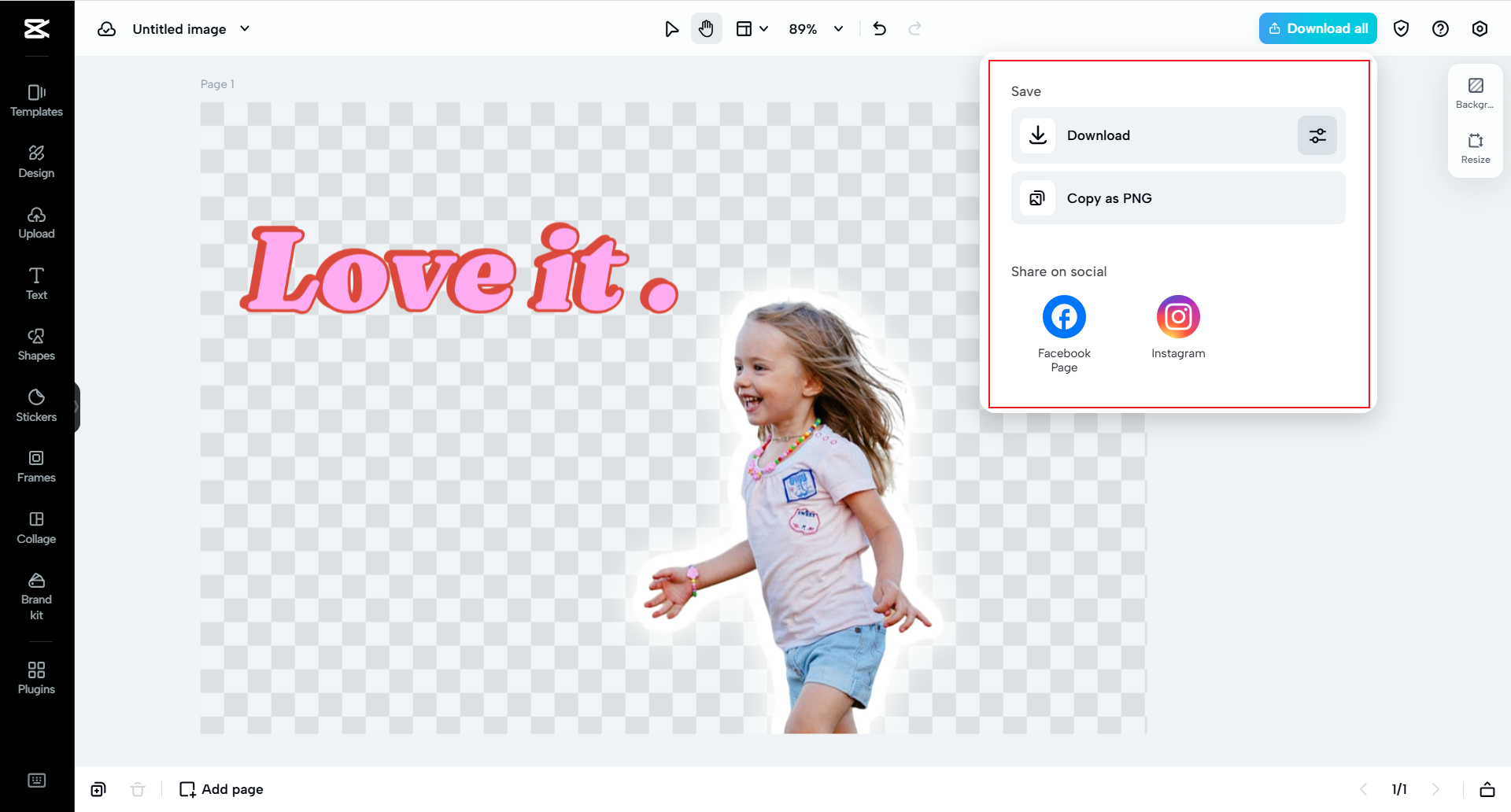
Task: Open the Templates panel
Action: [x=36, y=99]
